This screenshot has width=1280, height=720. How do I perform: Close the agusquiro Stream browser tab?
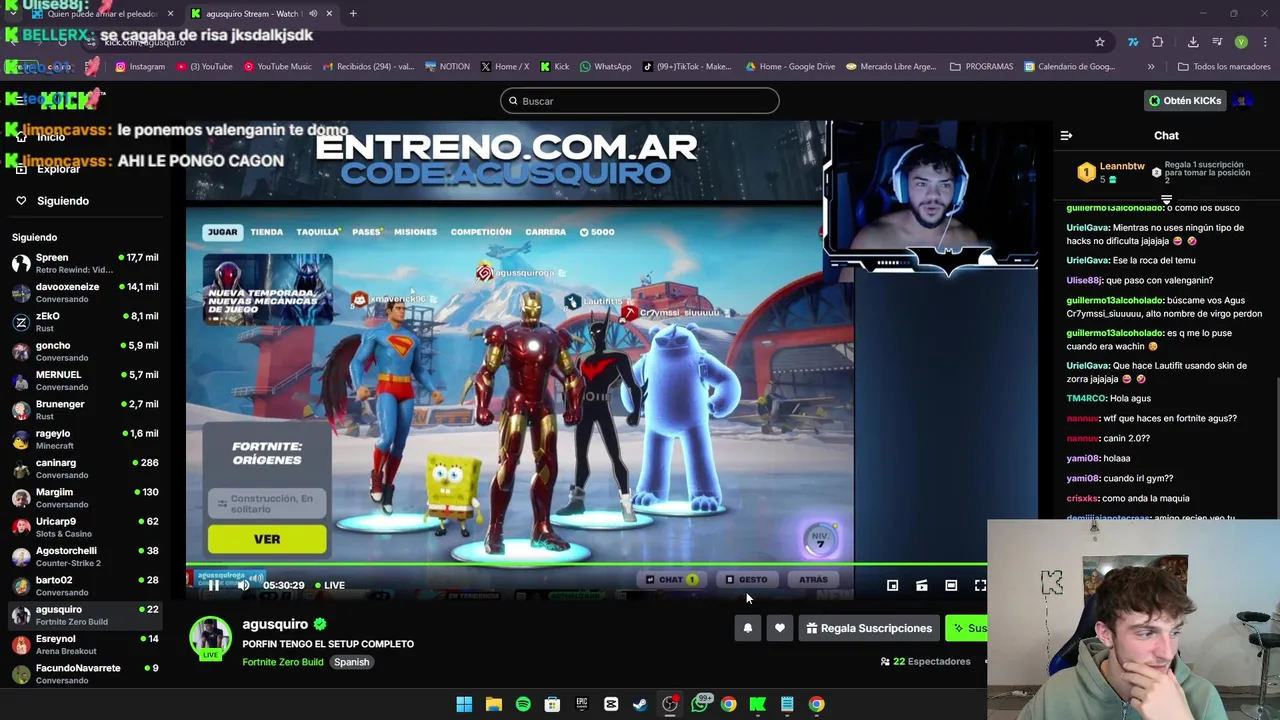pos(329,14)
